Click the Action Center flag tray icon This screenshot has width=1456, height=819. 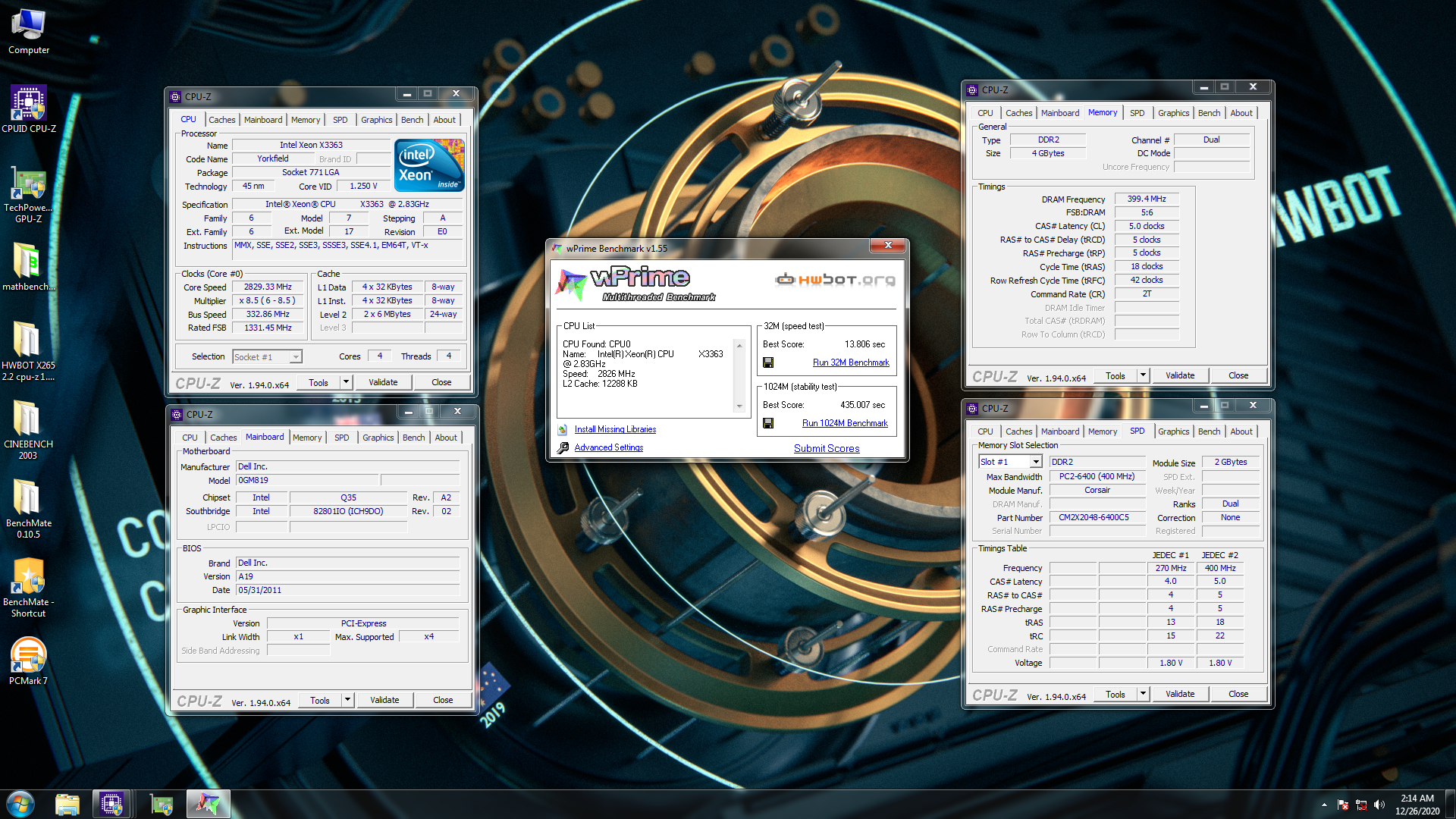[1343, 805]
